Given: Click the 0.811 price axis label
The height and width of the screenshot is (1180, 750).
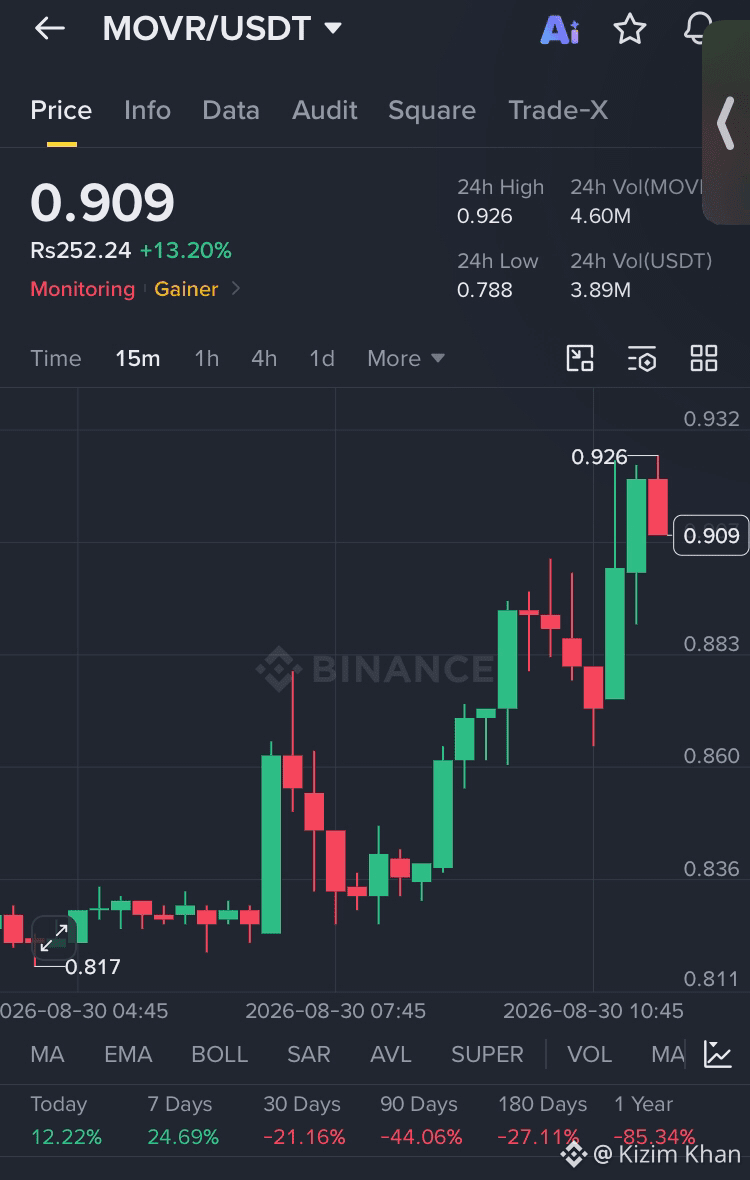Looking at the screenshot, I should click(712, 979).
